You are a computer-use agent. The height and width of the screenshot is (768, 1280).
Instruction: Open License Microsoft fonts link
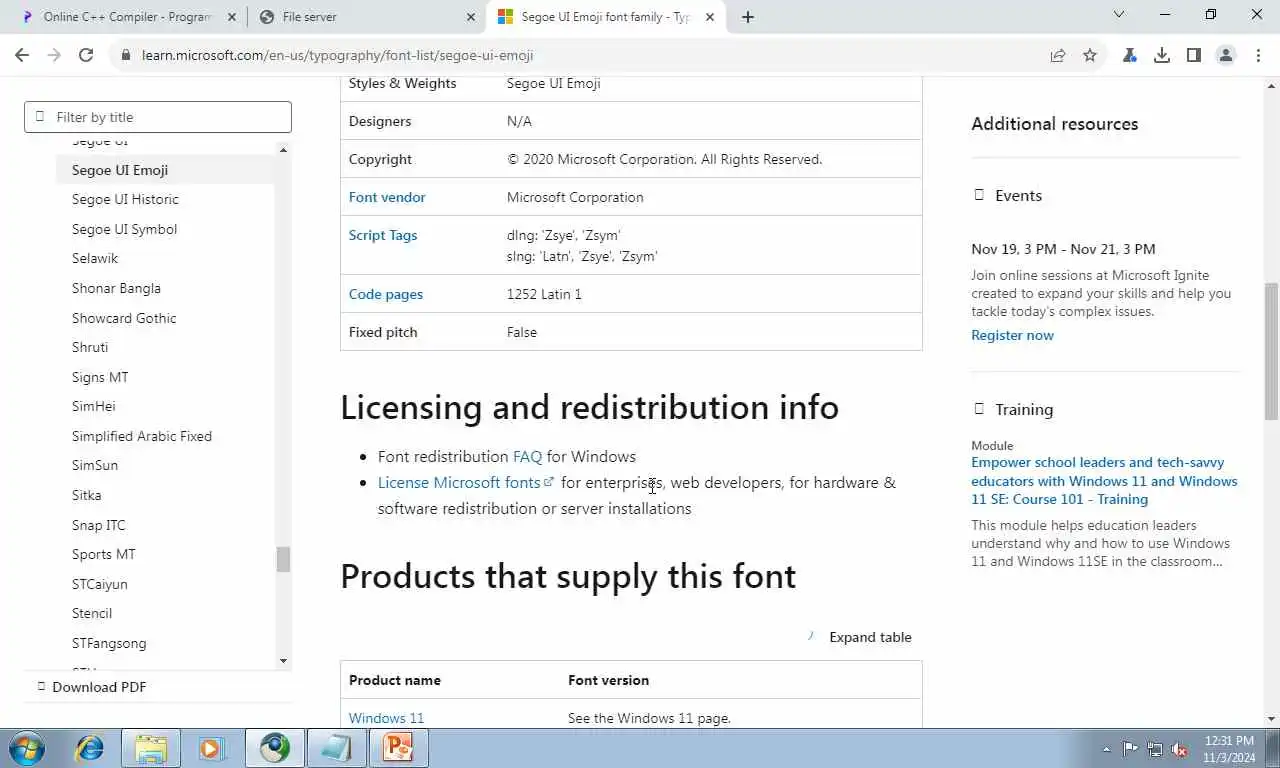465,482
